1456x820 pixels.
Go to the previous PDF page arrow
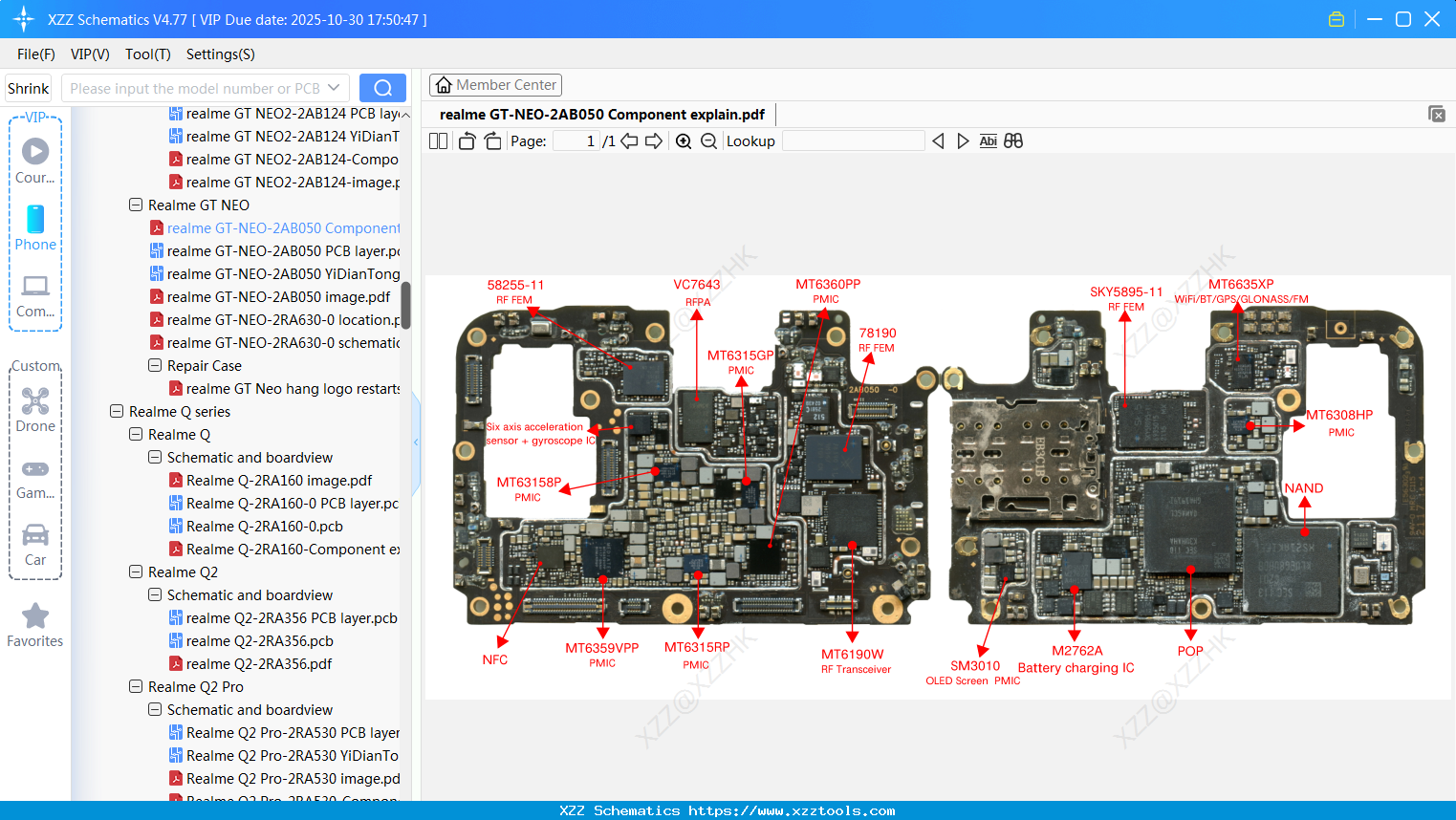point(629,141)
